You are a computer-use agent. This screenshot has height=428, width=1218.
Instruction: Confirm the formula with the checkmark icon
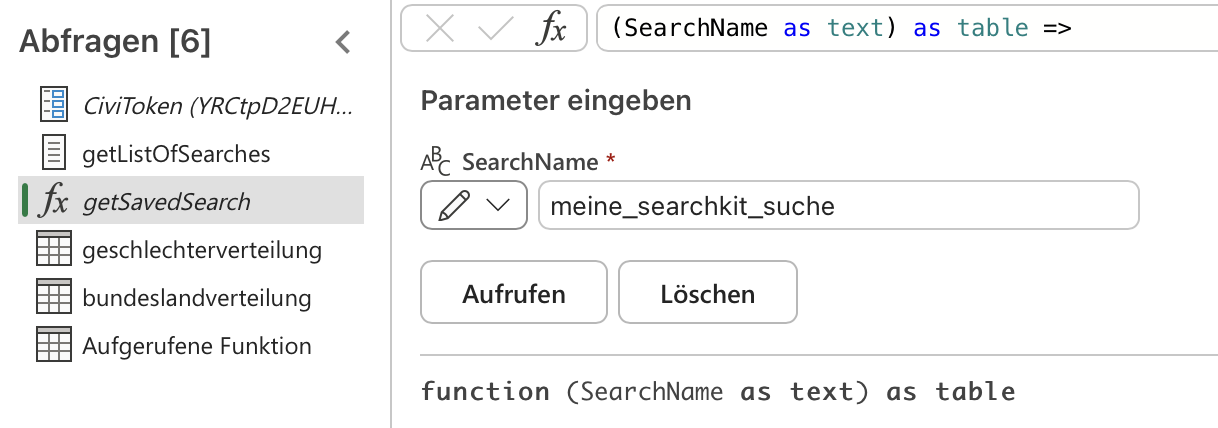point(495,28)
